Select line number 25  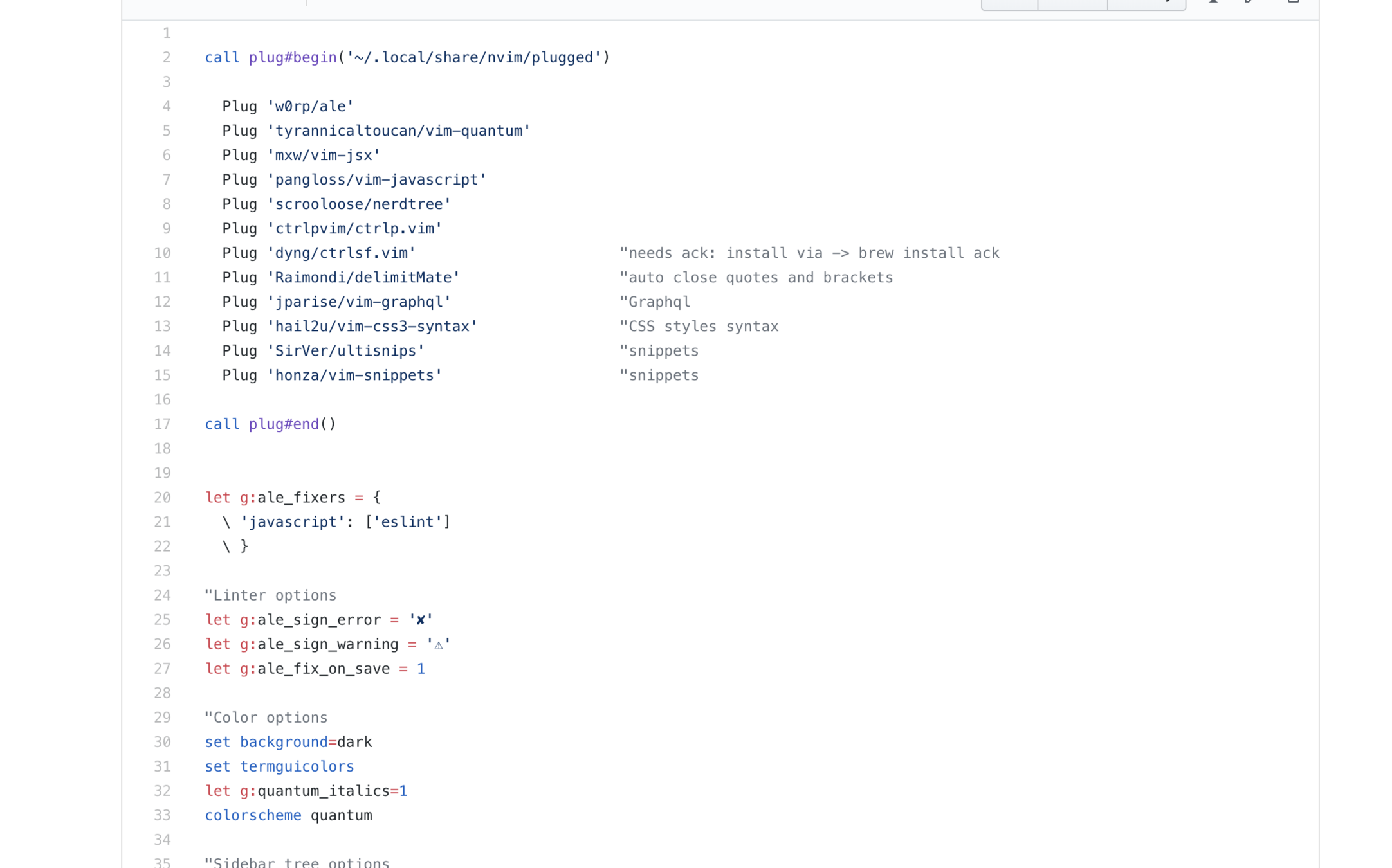point(162,620)
